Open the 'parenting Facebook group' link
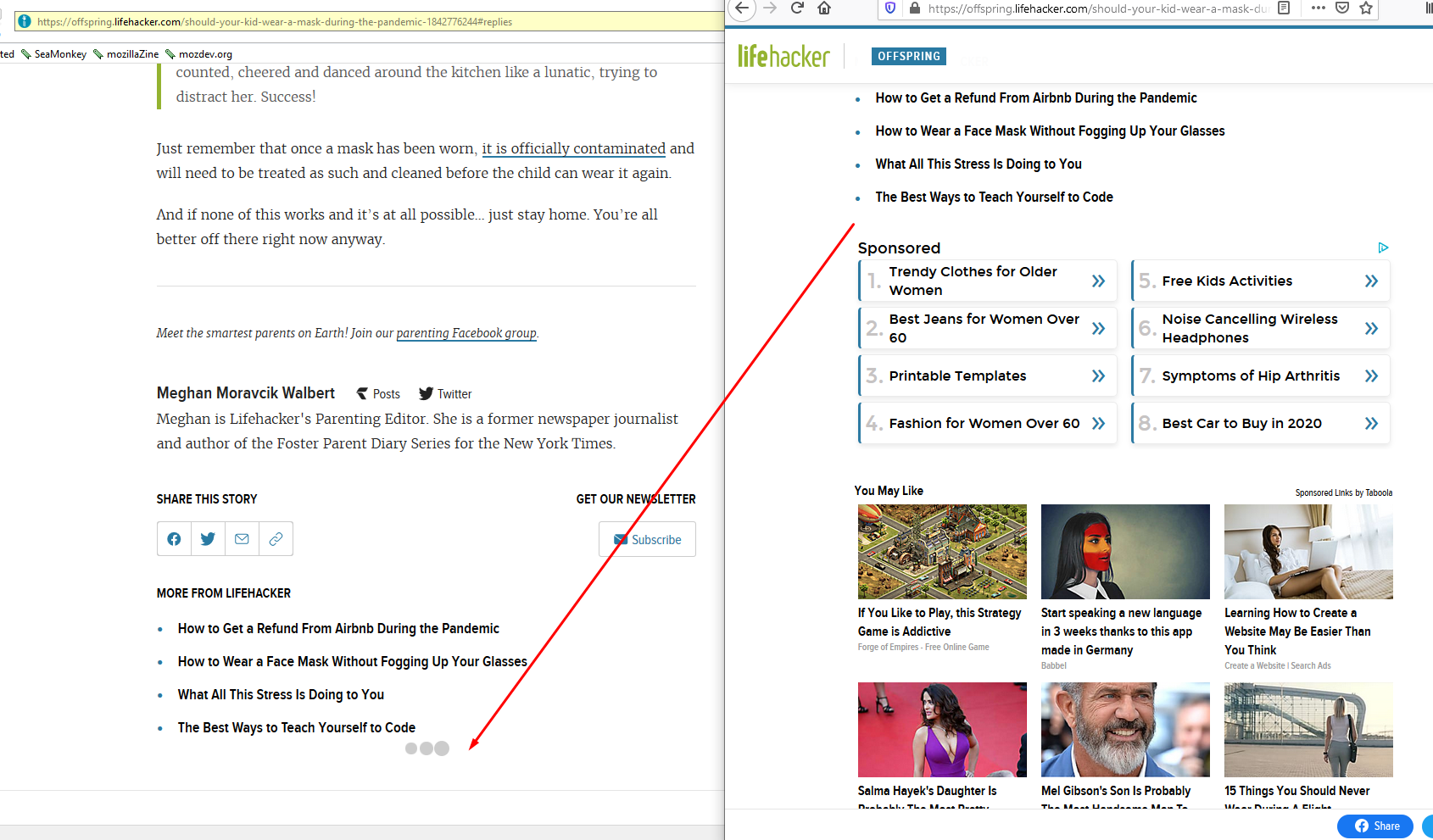 click(466, 333)
